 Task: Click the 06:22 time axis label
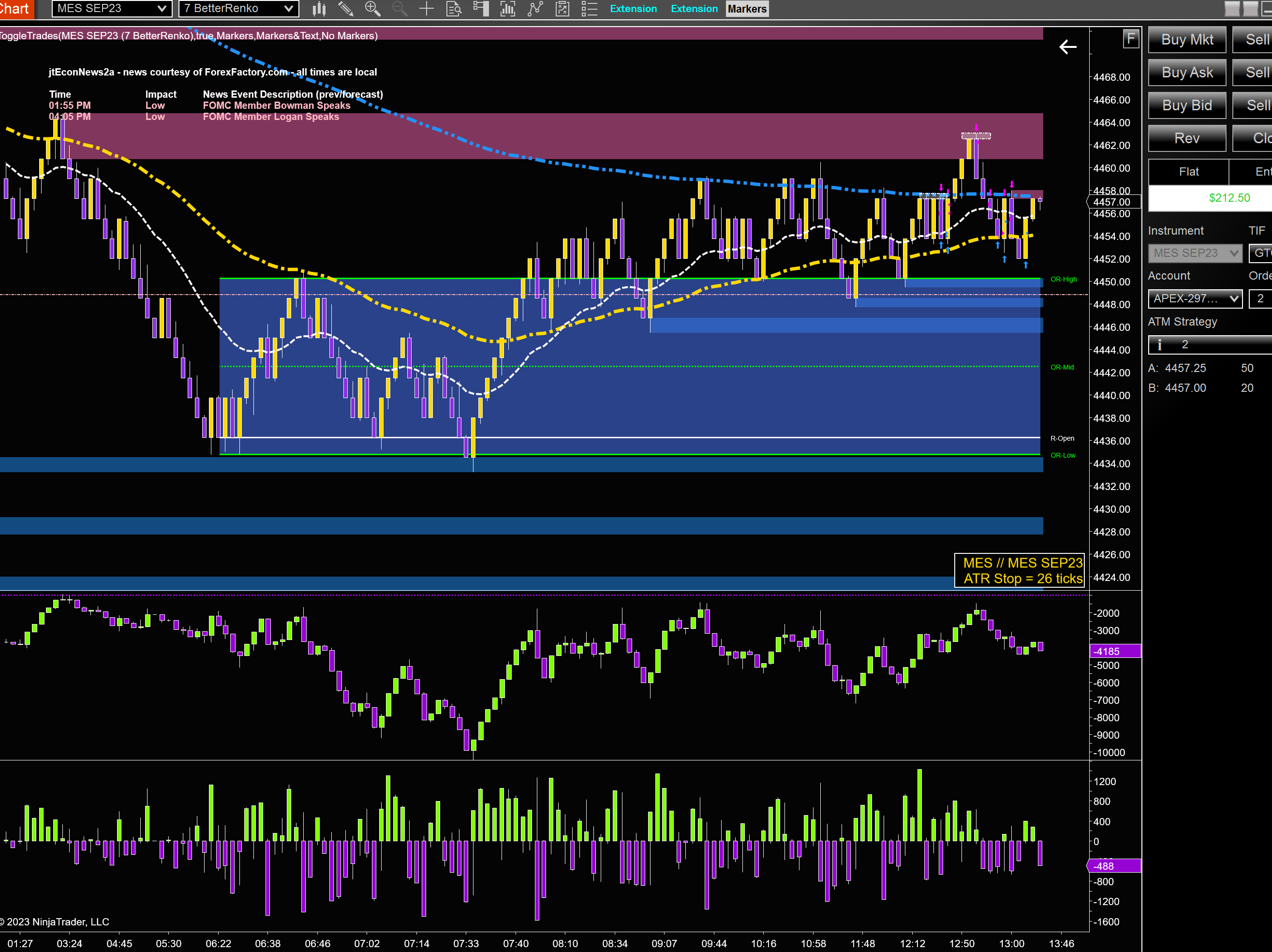tap(219, 944)
